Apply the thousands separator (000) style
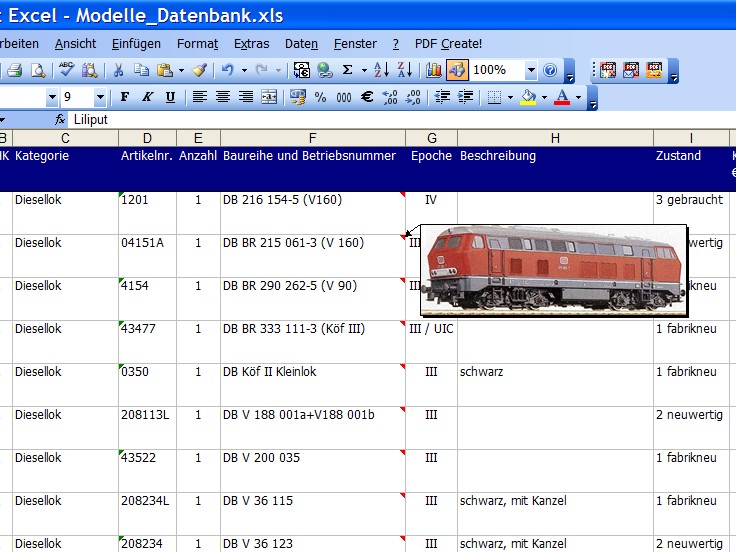736x552 pixels. click(x=344, y=97)
